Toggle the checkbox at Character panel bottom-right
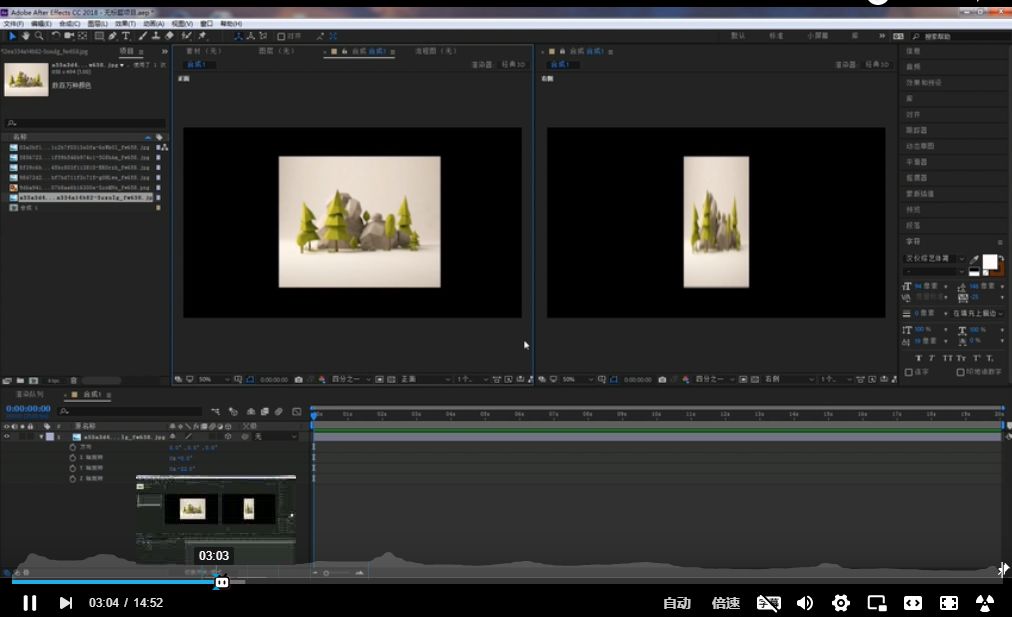Image resolution: width=1012 pixels, height=617 pixels. (x=960, y=372)
